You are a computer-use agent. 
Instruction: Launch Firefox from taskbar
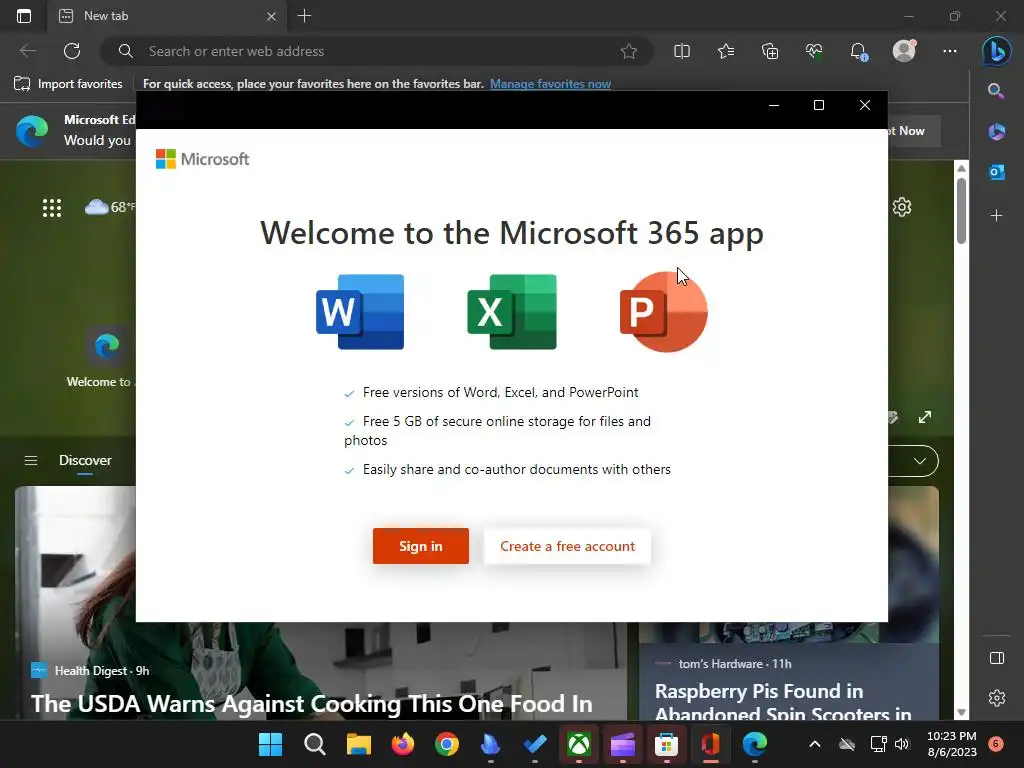coord(403,744)
